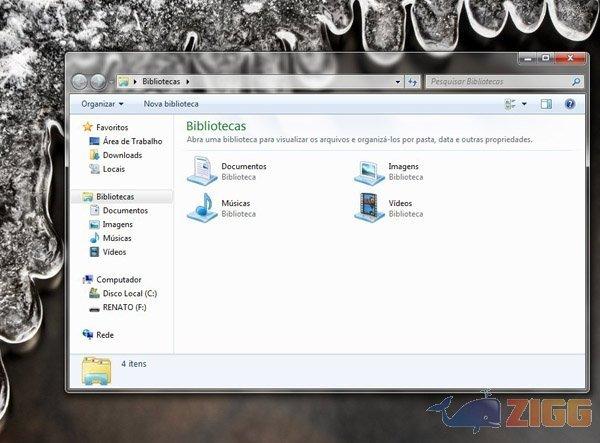Click Rede in the navigation pane
600x443 pixels.
tap(104, 335)
